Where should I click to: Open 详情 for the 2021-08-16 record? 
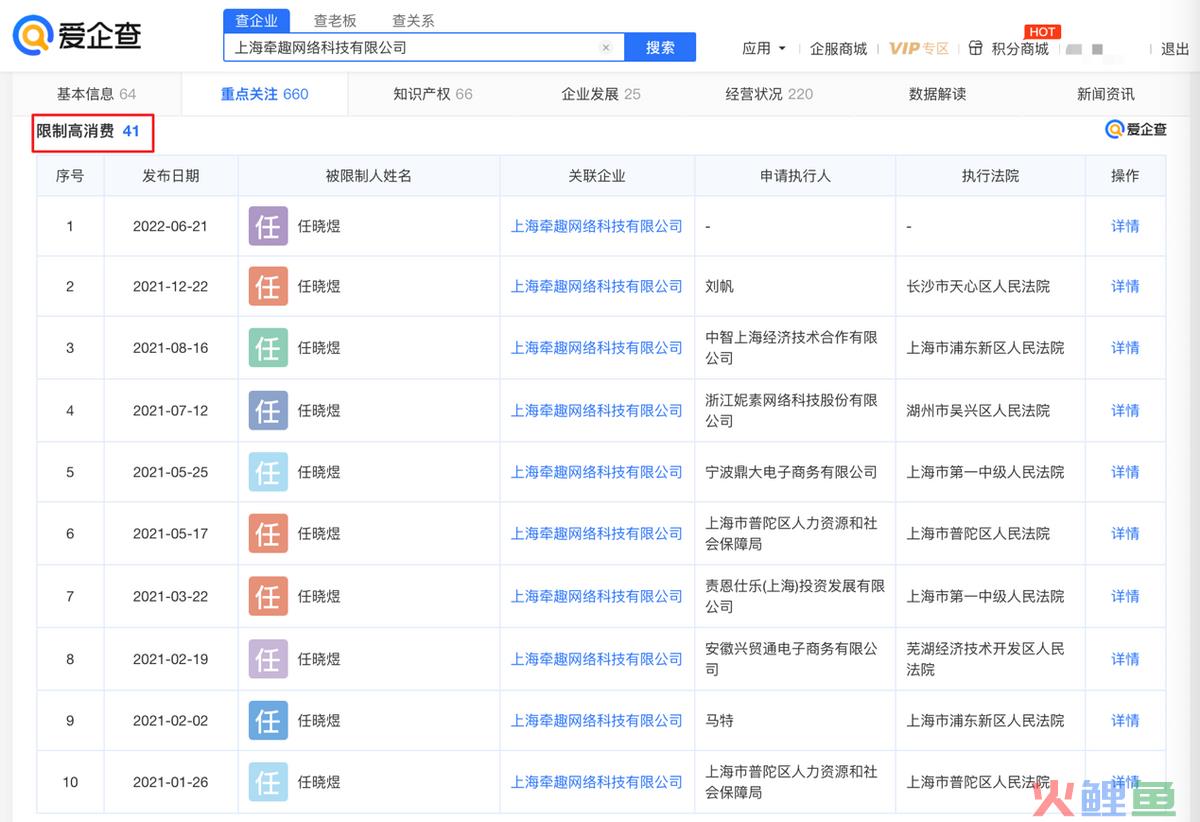(1125, 348)
